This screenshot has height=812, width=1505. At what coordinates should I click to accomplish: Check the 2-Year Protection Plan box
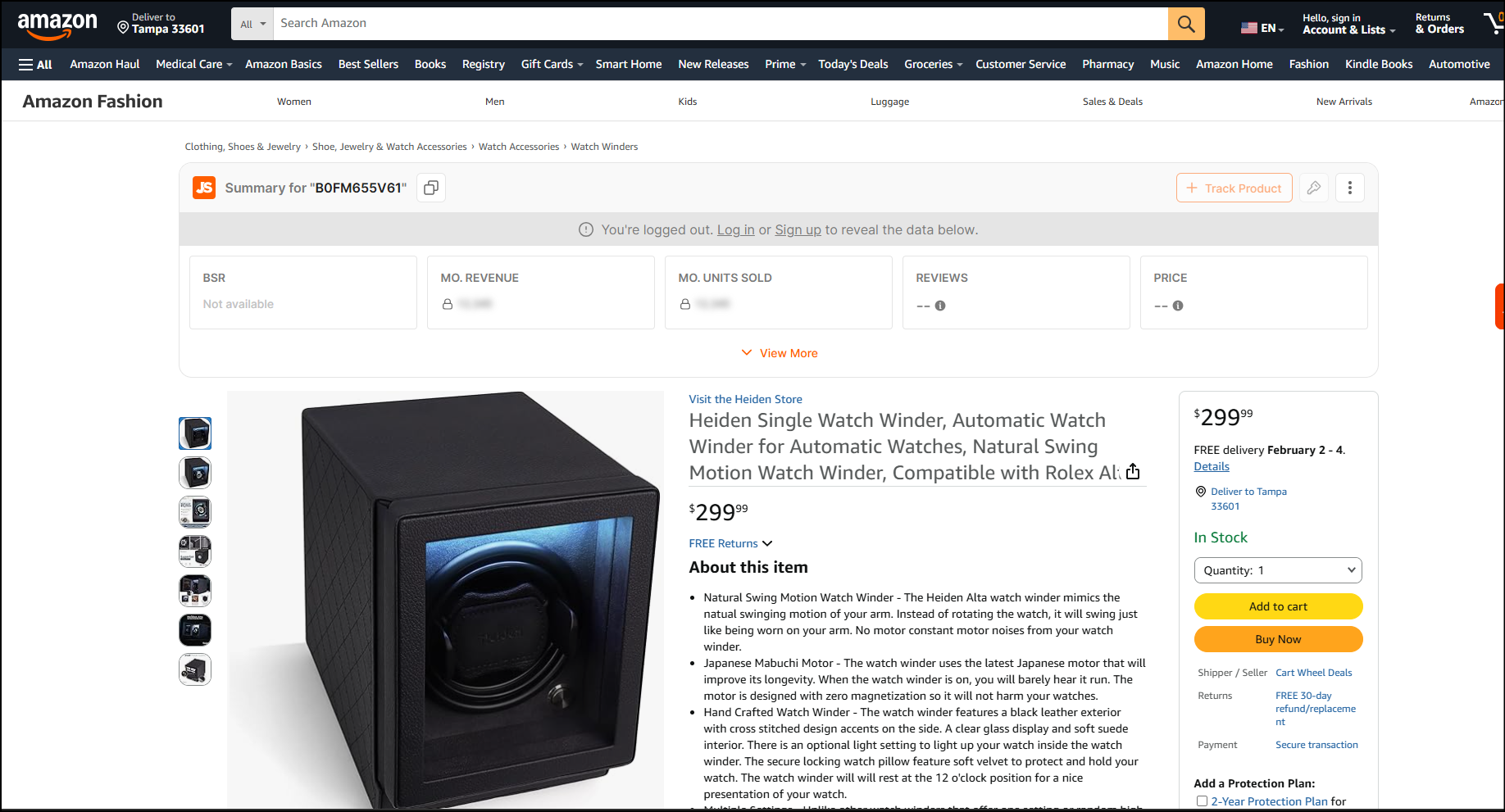click(x=1202, y=801)
